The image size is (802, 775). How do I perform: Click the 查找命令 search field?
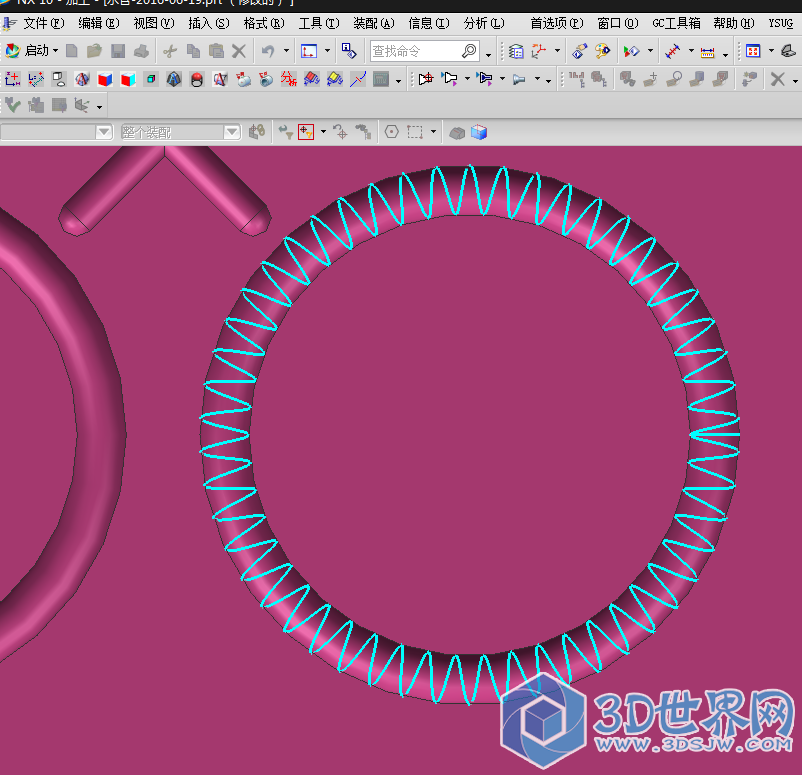[x=425, y=51]
